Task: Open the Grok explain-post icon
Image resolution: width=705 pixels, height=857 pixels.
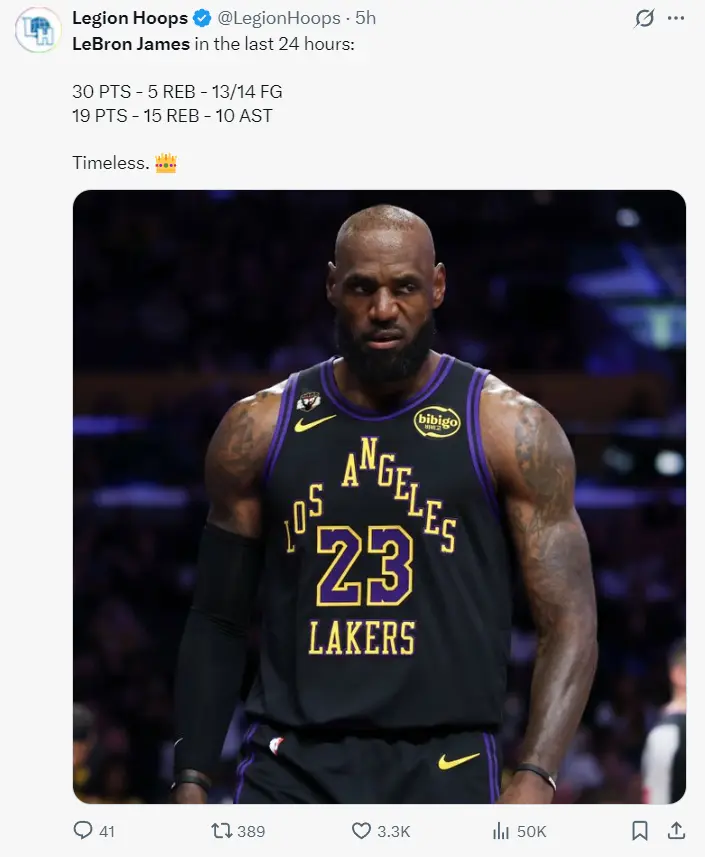Action: (x=645, y=19)
